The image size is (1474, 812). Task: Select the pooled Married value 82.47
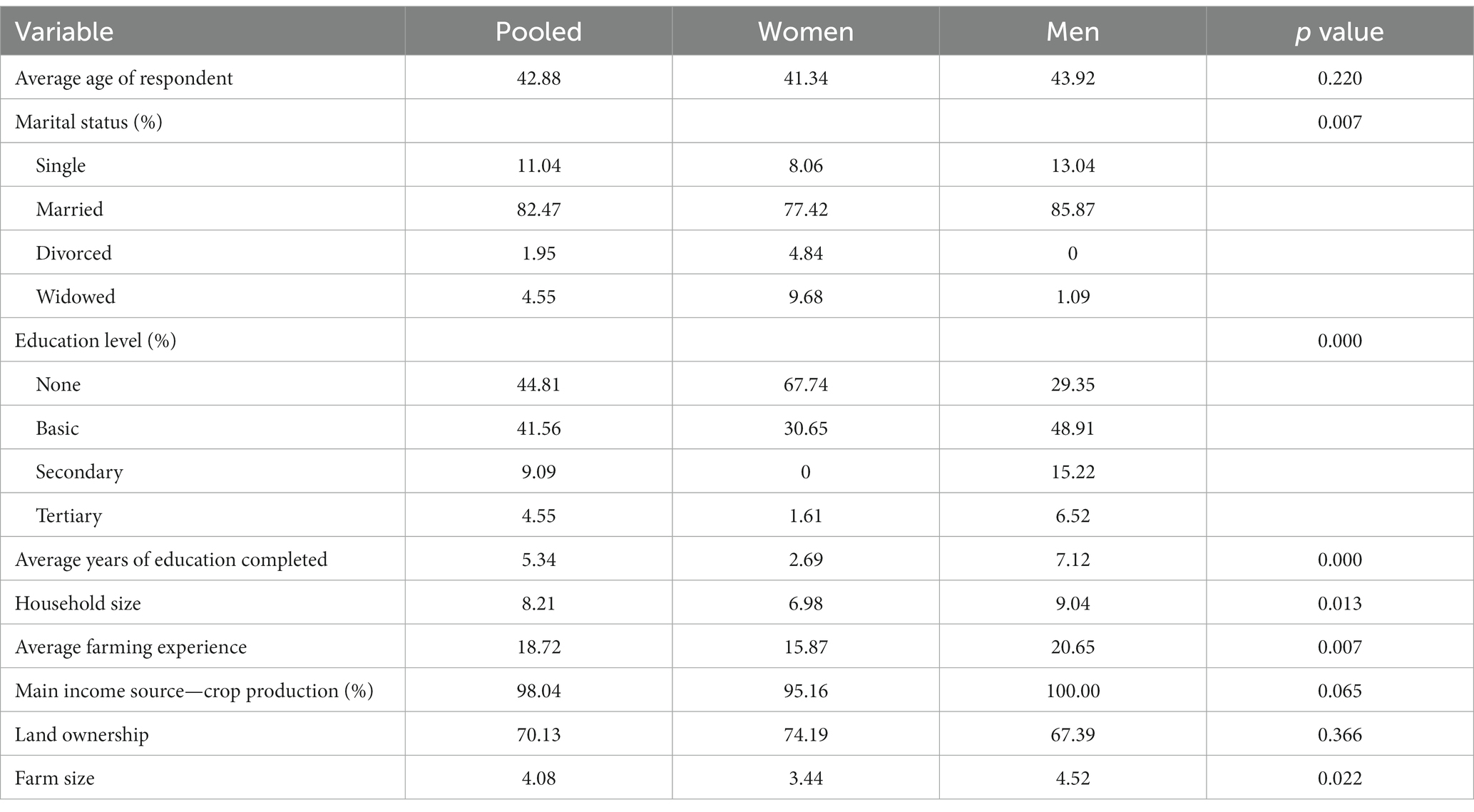coord(538,210)
